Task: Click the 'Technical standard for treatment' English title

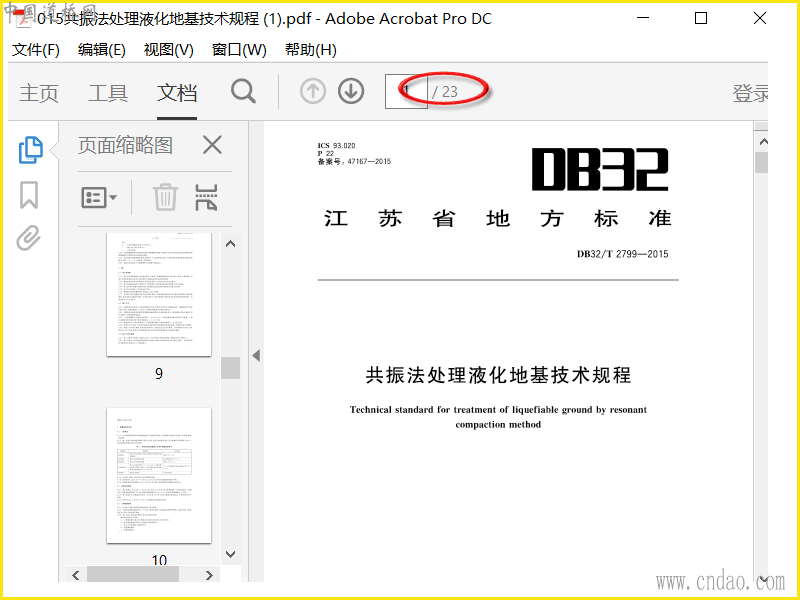Action: point(498,417)
